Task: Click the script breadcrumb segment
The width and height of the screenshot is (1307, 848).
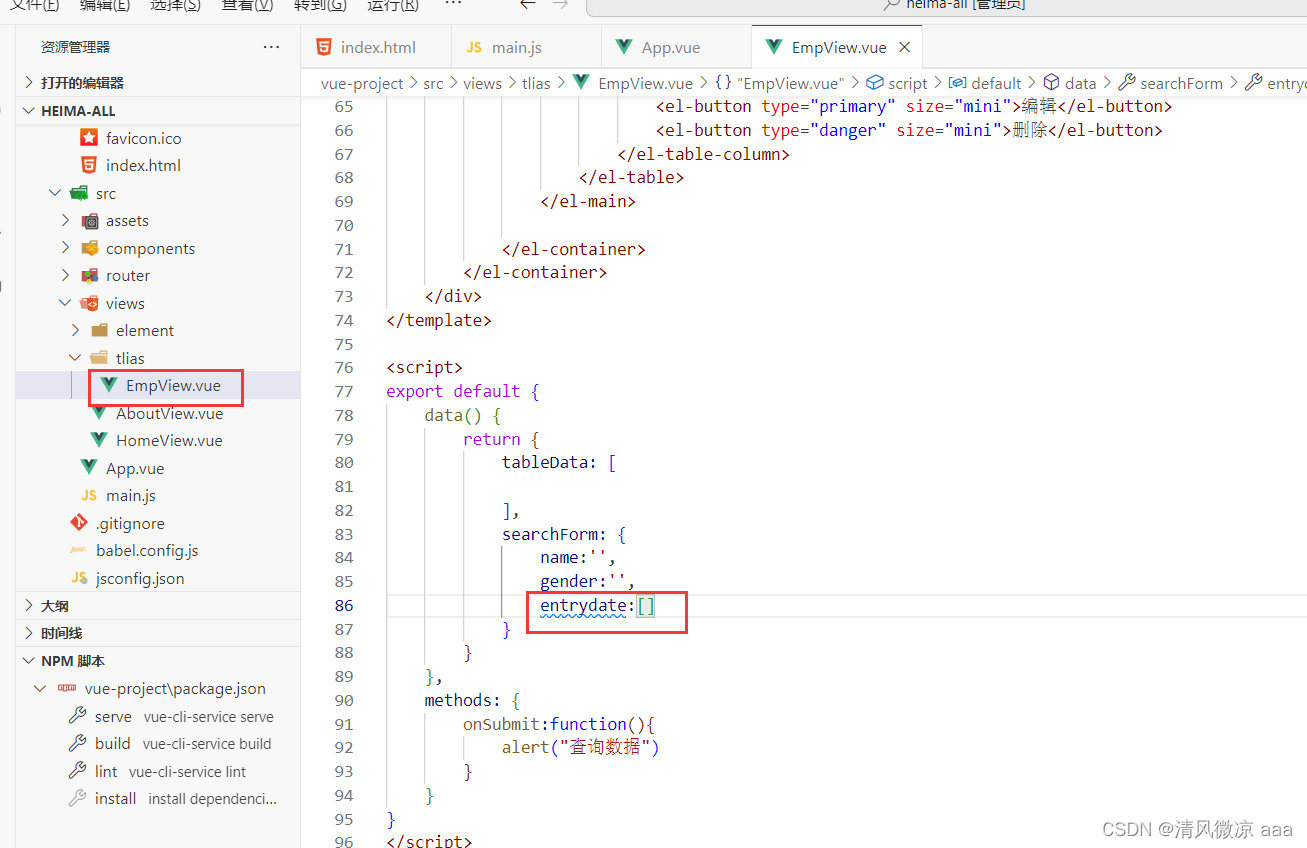Action: pos(897,83)
